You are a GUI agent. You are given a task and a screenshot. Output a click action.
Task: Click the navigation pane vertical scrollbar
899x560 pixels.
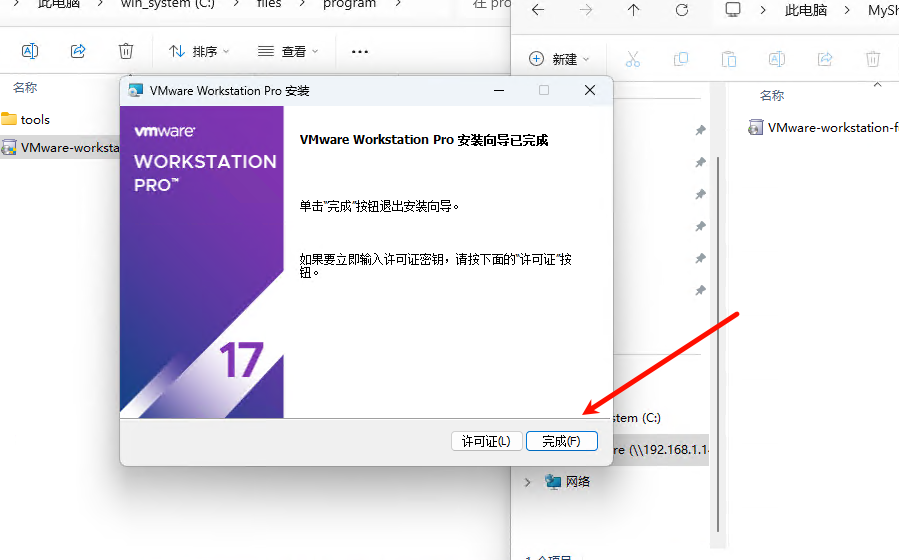[x=718, y=344]
